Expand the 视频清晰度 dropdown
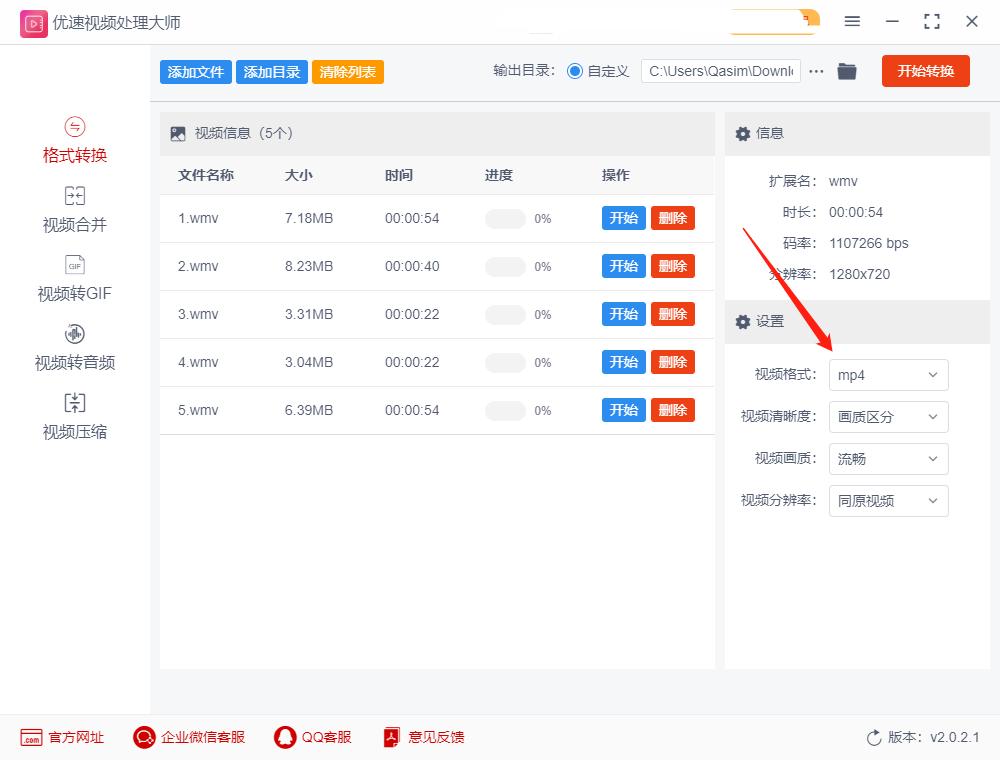The height and width of the screenshot is (760, 1000). (888, 417)
